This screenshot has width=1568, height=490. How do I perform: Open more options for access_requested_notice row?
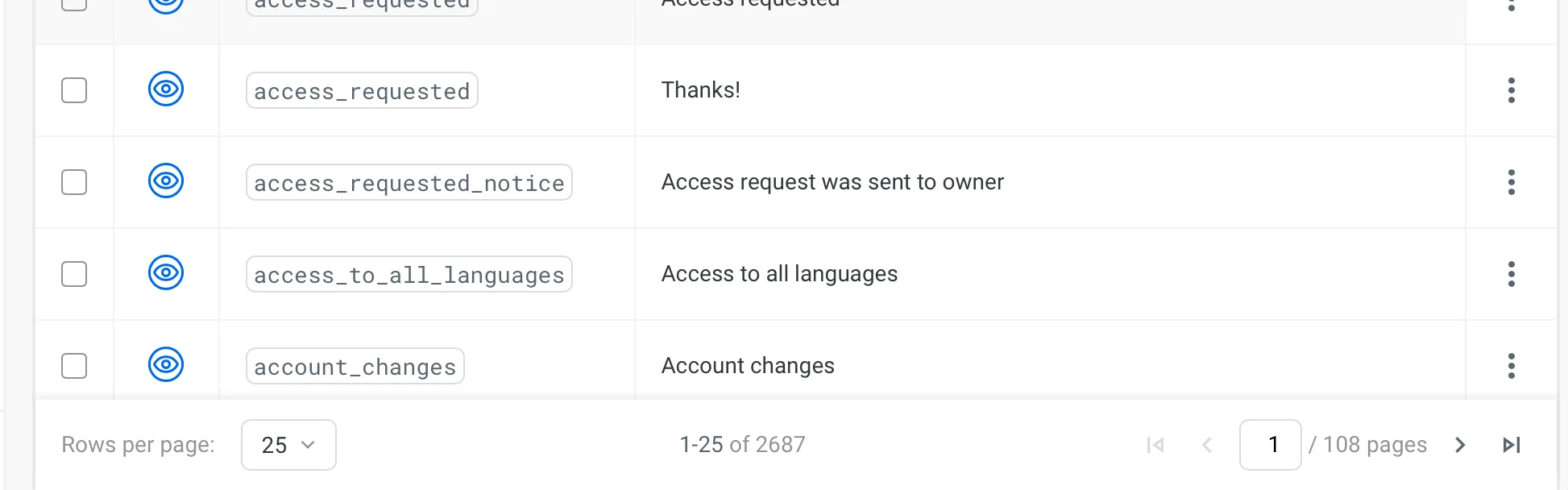tap(1511, 182)
